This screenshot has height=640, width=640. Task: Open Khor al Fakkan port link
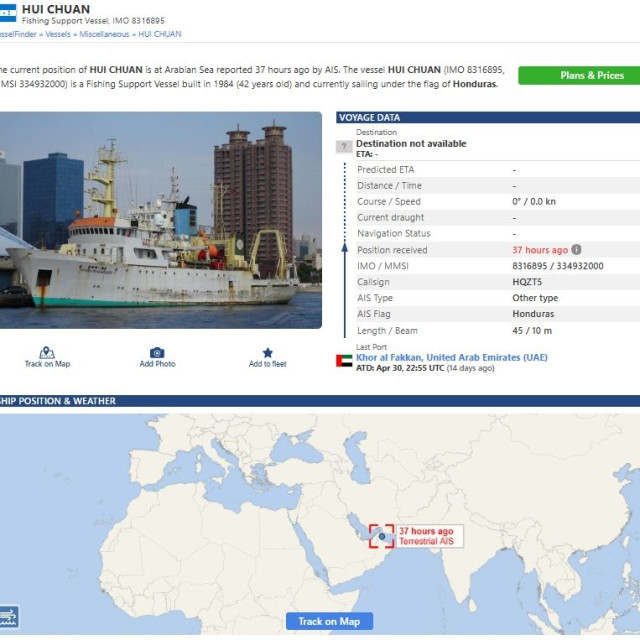click(451, 358)
